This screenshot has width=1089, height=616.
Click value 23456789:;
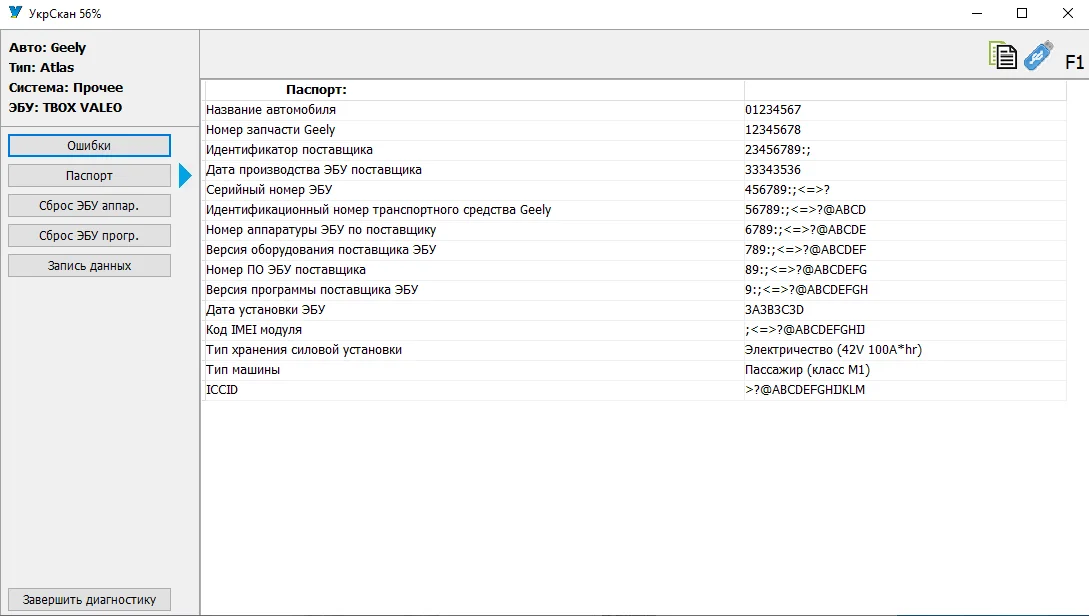(778, 150)
